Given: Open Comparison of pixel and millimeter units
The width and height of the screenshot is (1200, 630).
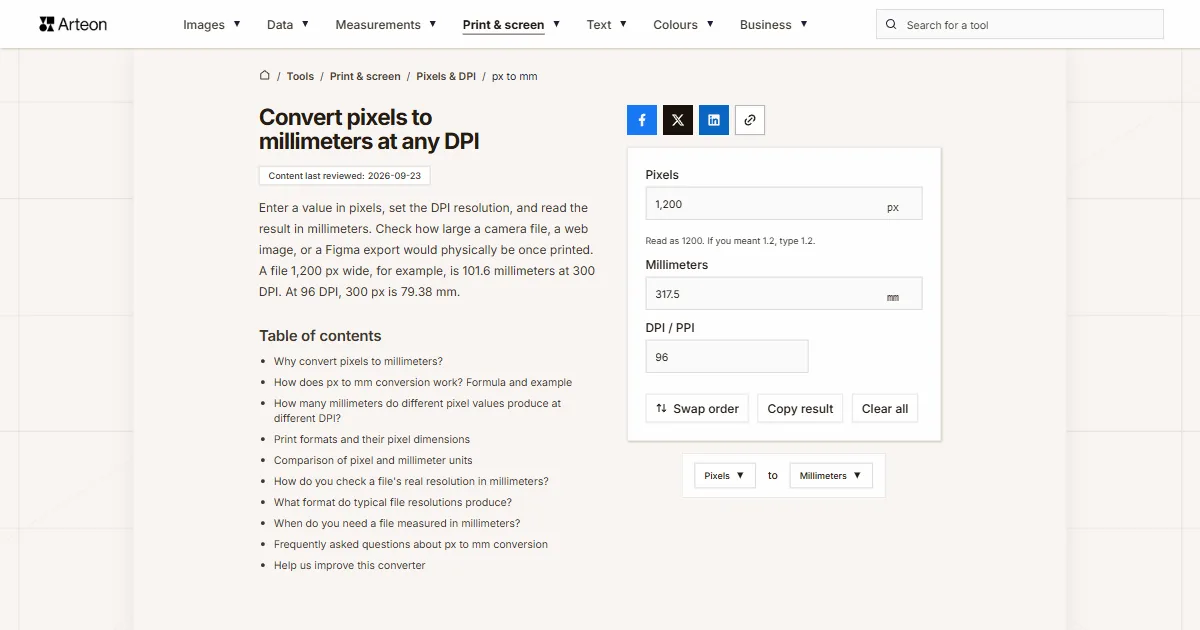Looking at the screenshot, I should click(x=373, y=460).
